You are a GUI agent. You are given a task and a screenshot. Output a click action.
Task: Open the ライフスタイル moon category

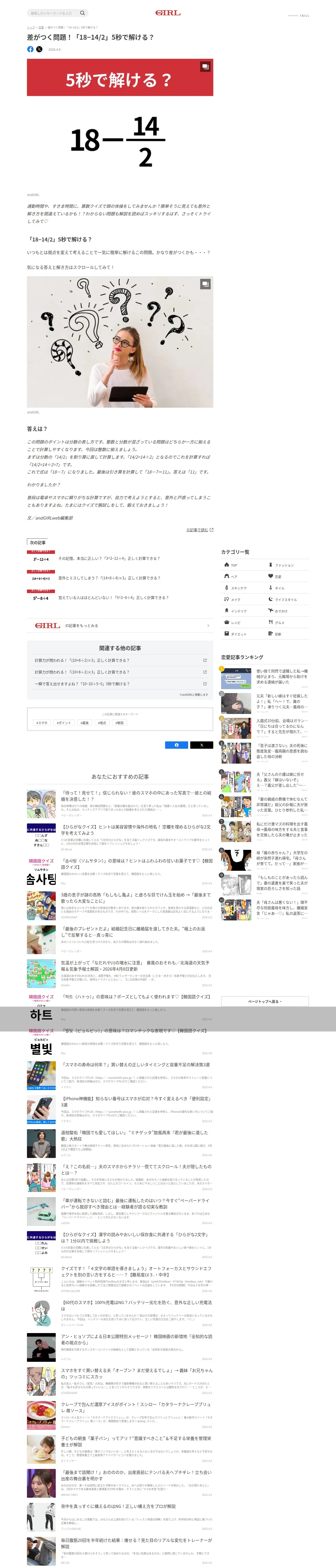[286, 599]
